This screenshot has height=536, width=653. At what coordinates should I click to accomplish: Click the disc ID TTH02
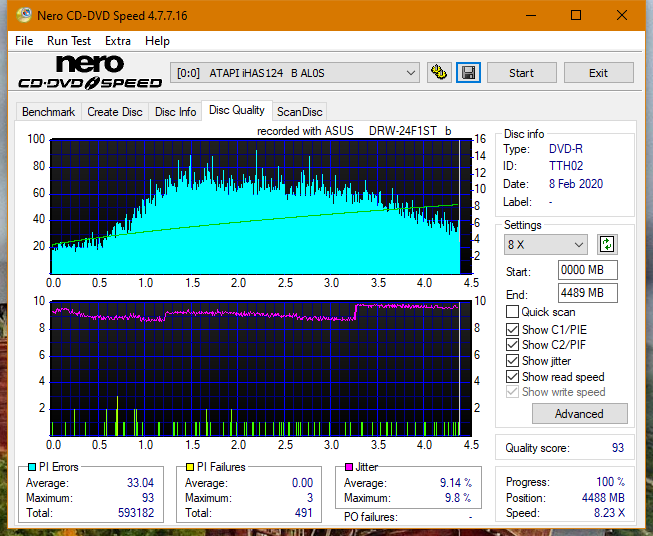(x=566, y=166)
